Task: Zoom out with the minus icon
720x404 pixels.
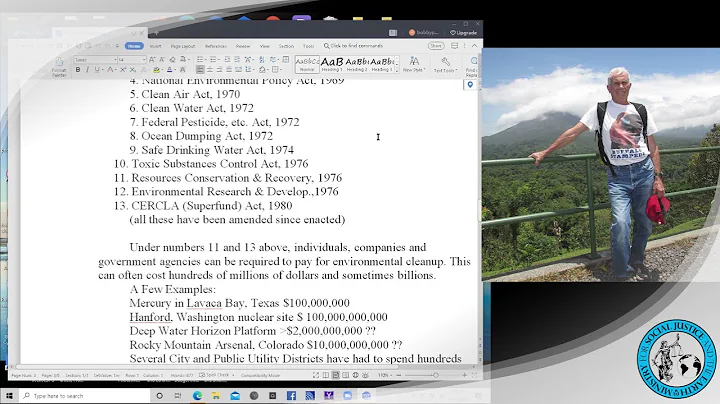Action: tap(398, 375)
